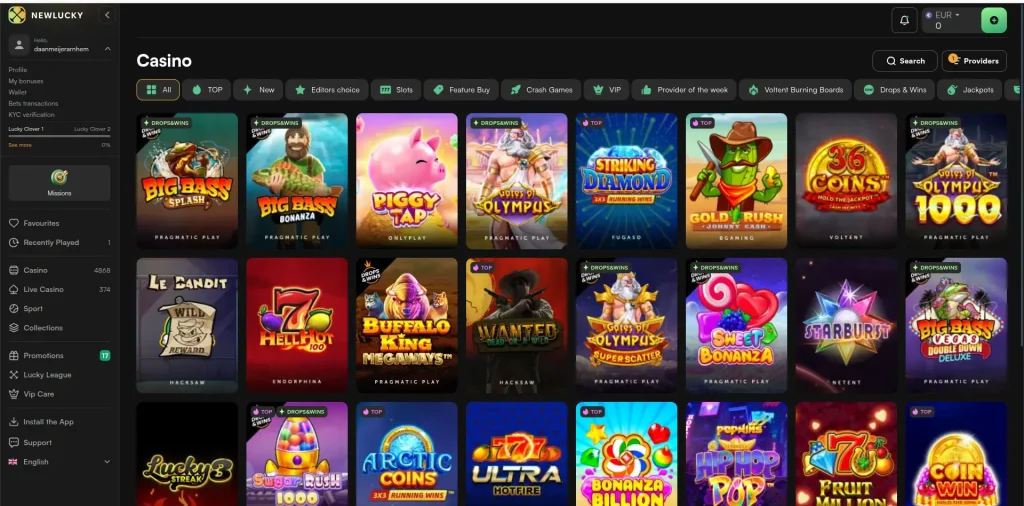This screenshot has height=506, width=1024.
Task: Click the See more link
Action: click(20, 145)
